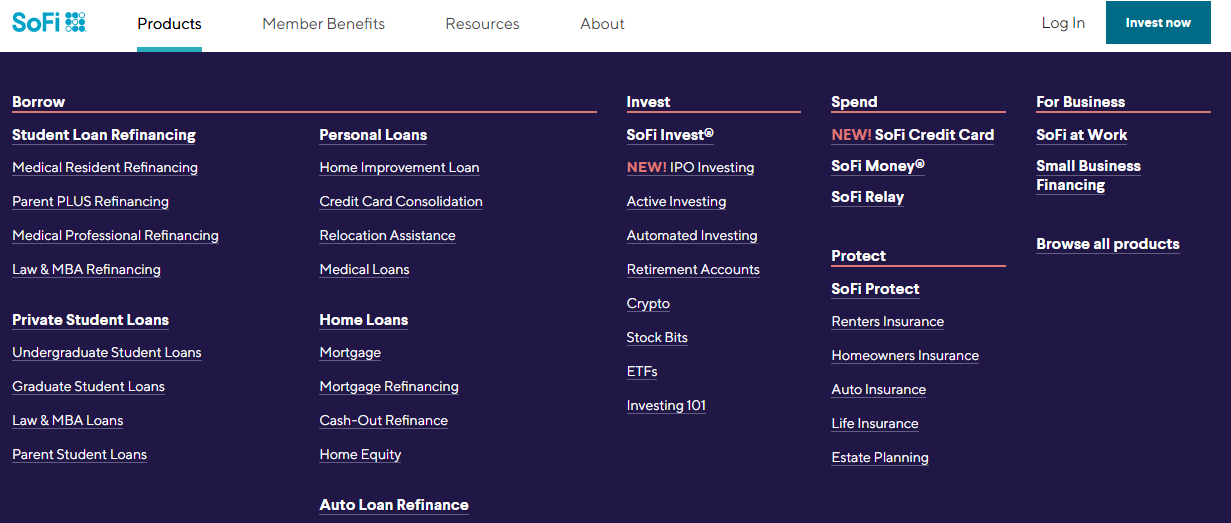
Task: Open NEW! IPO Investing
Action: 690,168
